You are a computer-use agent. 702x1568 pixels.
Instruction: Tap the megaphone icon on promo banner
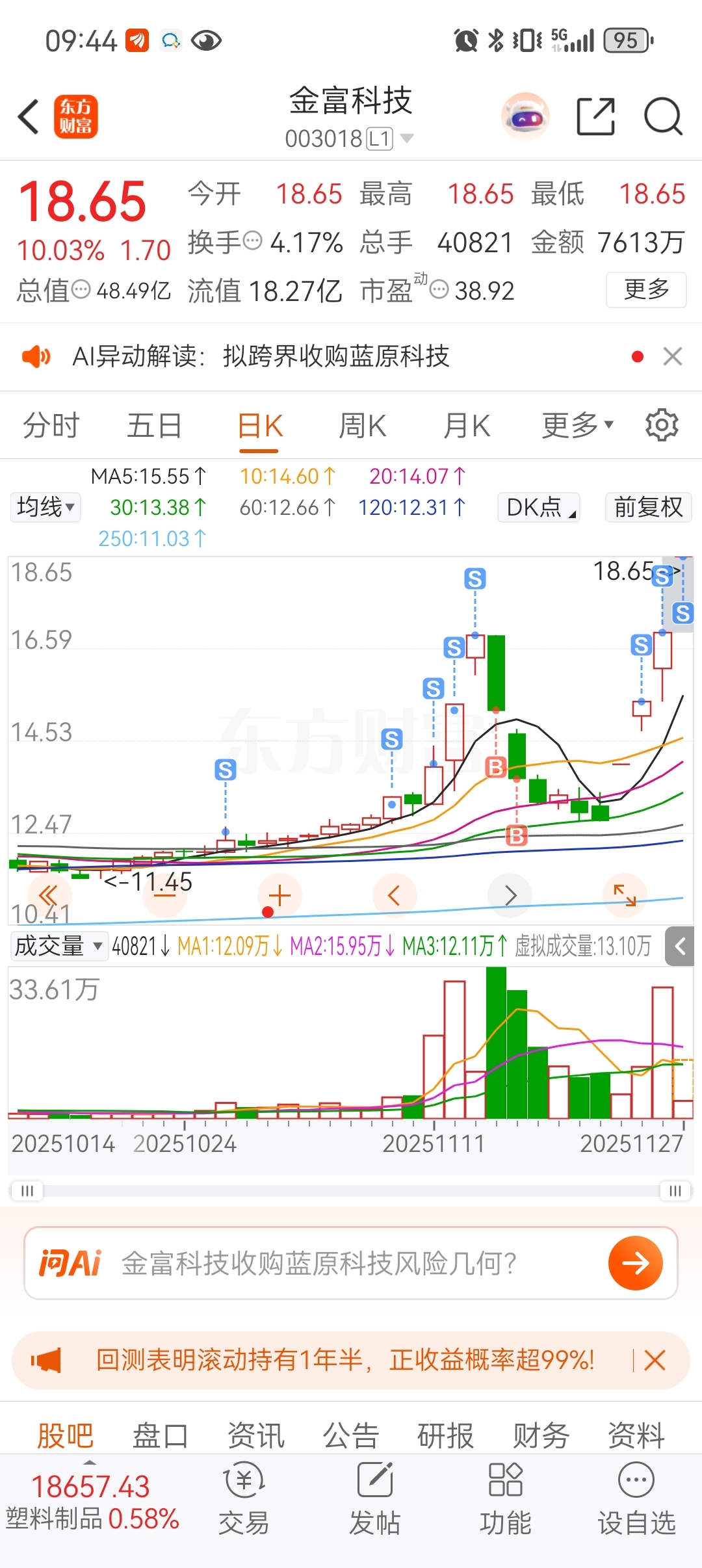(46, 1360)
